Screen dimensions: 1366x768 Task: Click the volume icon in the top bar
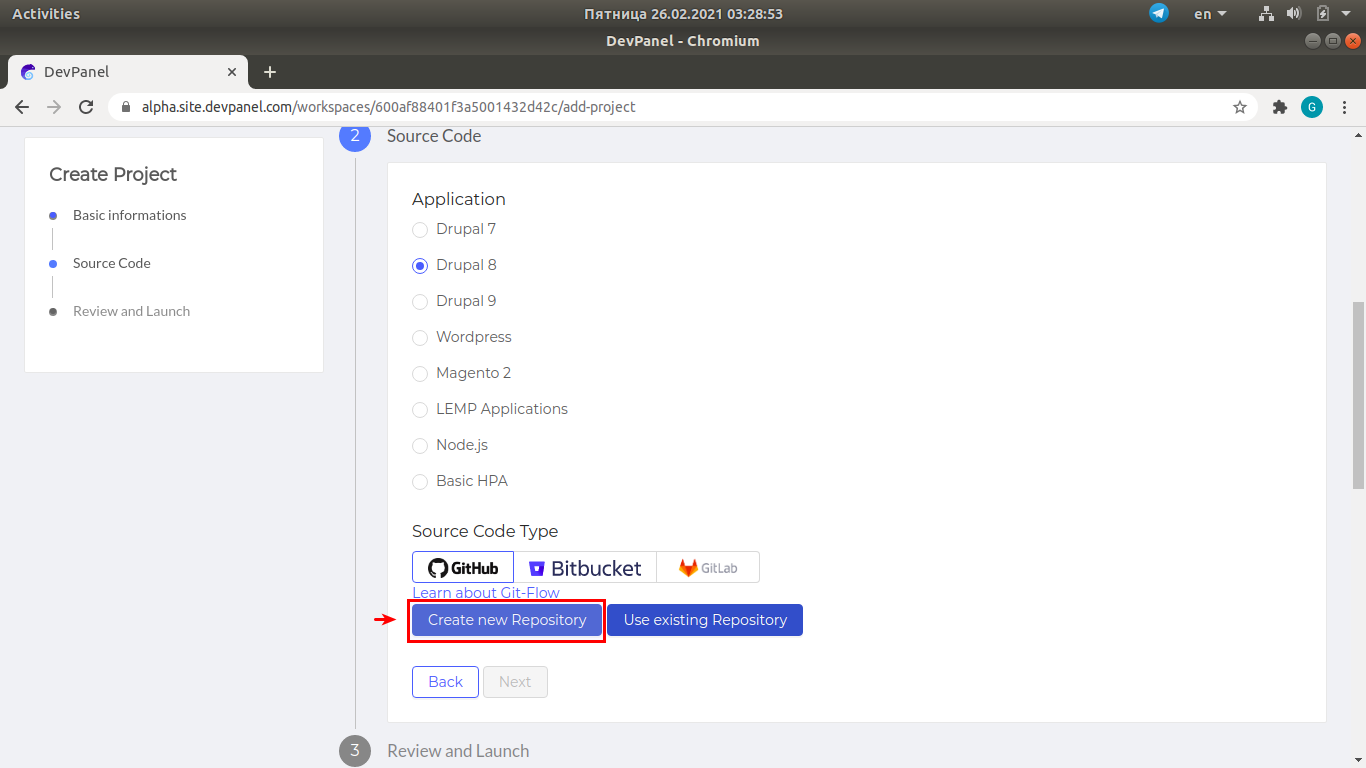pyautogui.click(x=1294, y=13)
